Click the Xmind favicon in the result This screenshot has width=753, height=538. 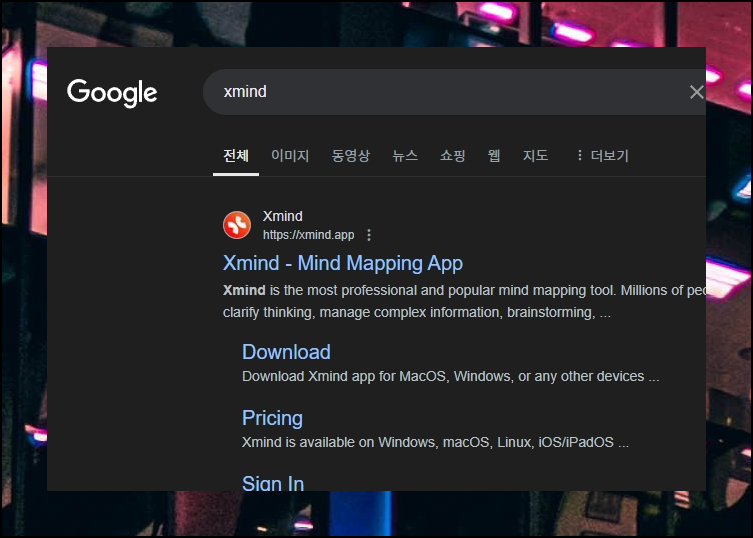pos(237,225)
